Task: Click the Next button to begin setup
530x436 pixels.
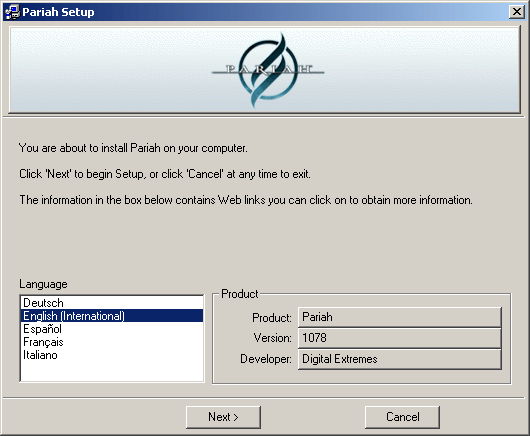Action: pyautogui.click(x=223, y=417)
